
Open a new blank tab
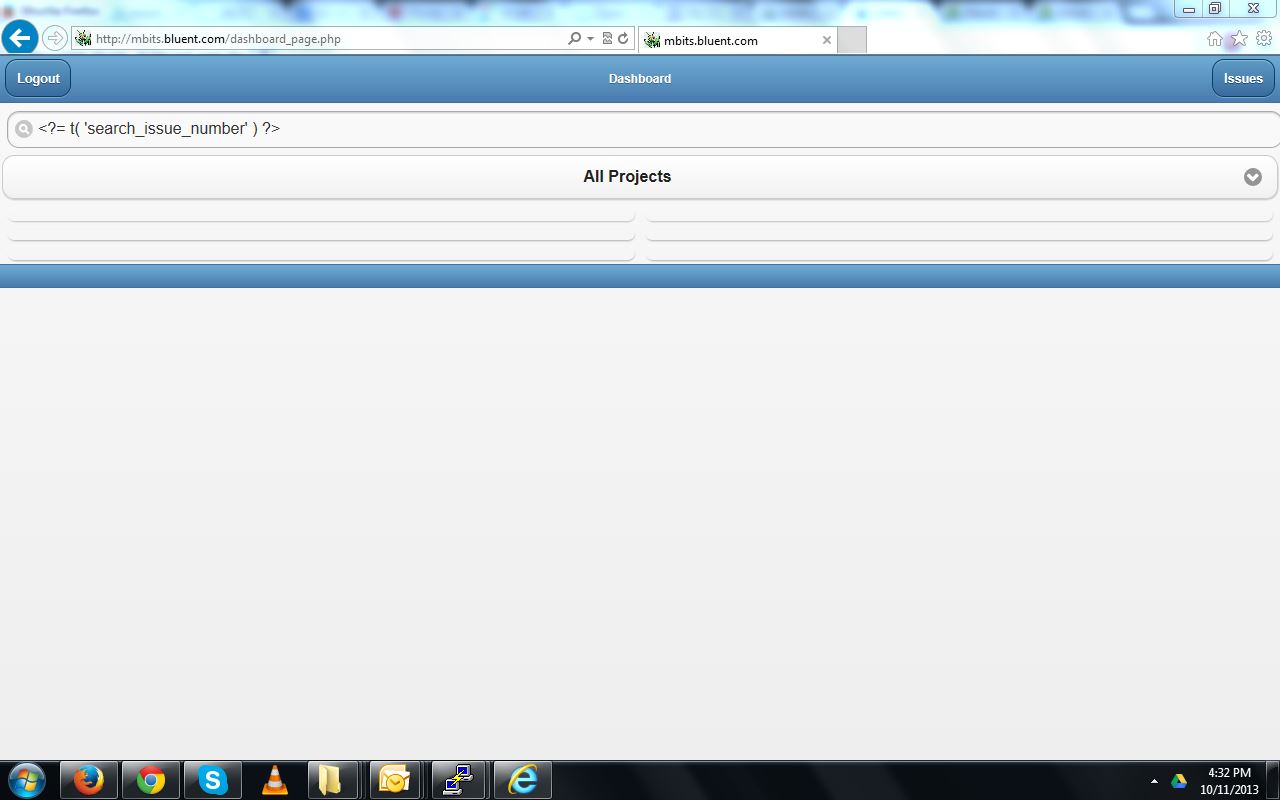coord(851,40)
